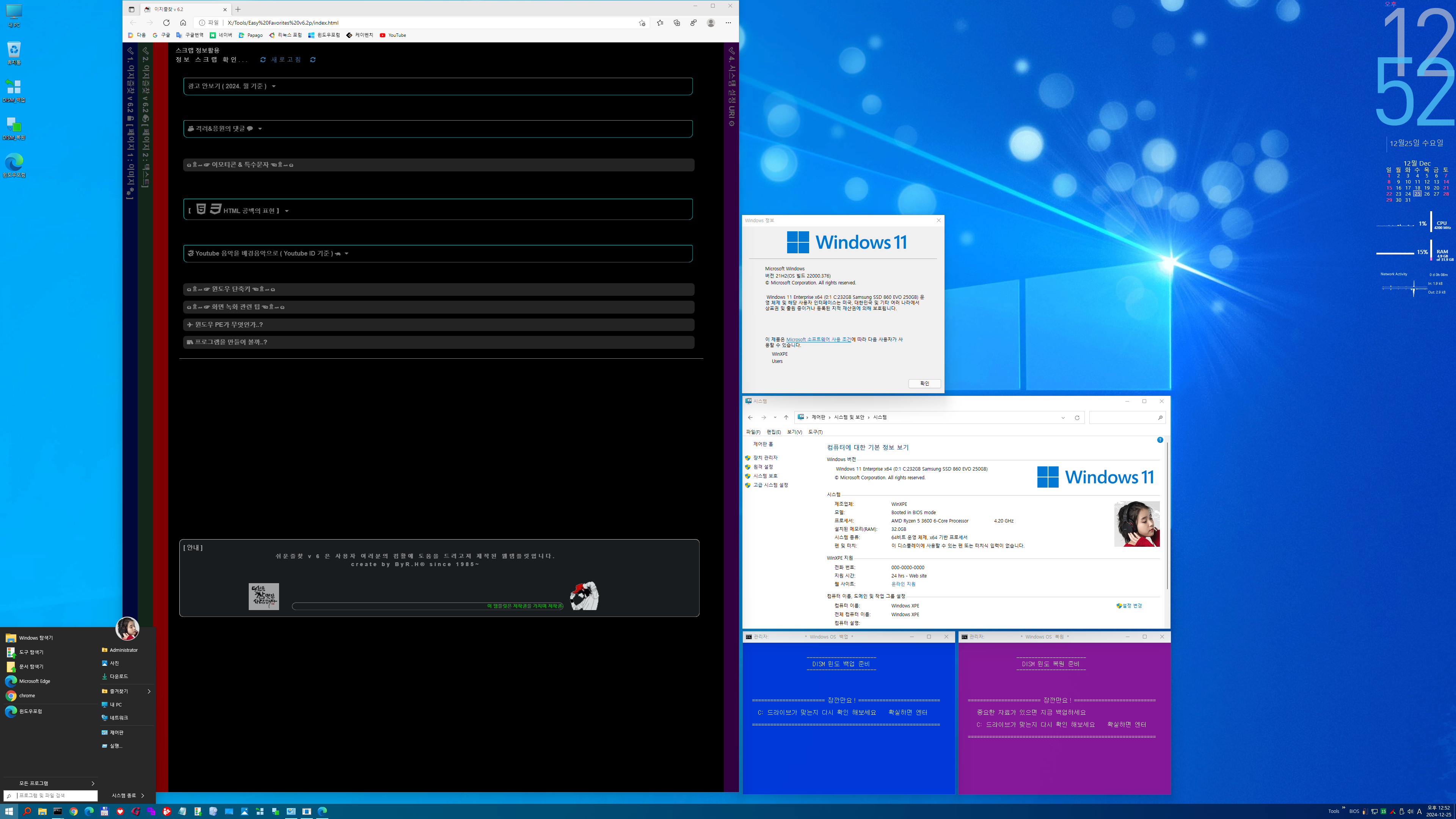Screen dimensions: 1456x819
Task: Open Edge settings and more menu
Action: pyautogui.click(x=728, y=23)
